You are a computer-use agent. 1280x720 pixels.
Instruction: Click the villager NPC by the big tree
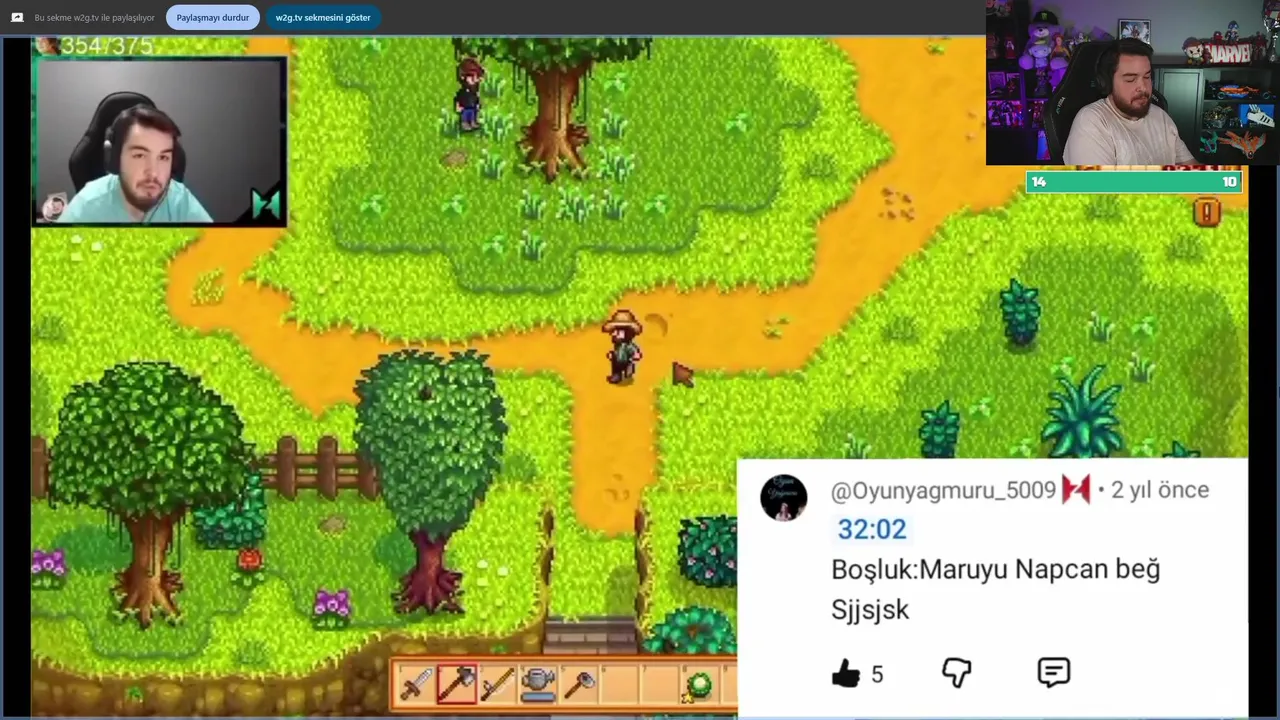[469, 94]
